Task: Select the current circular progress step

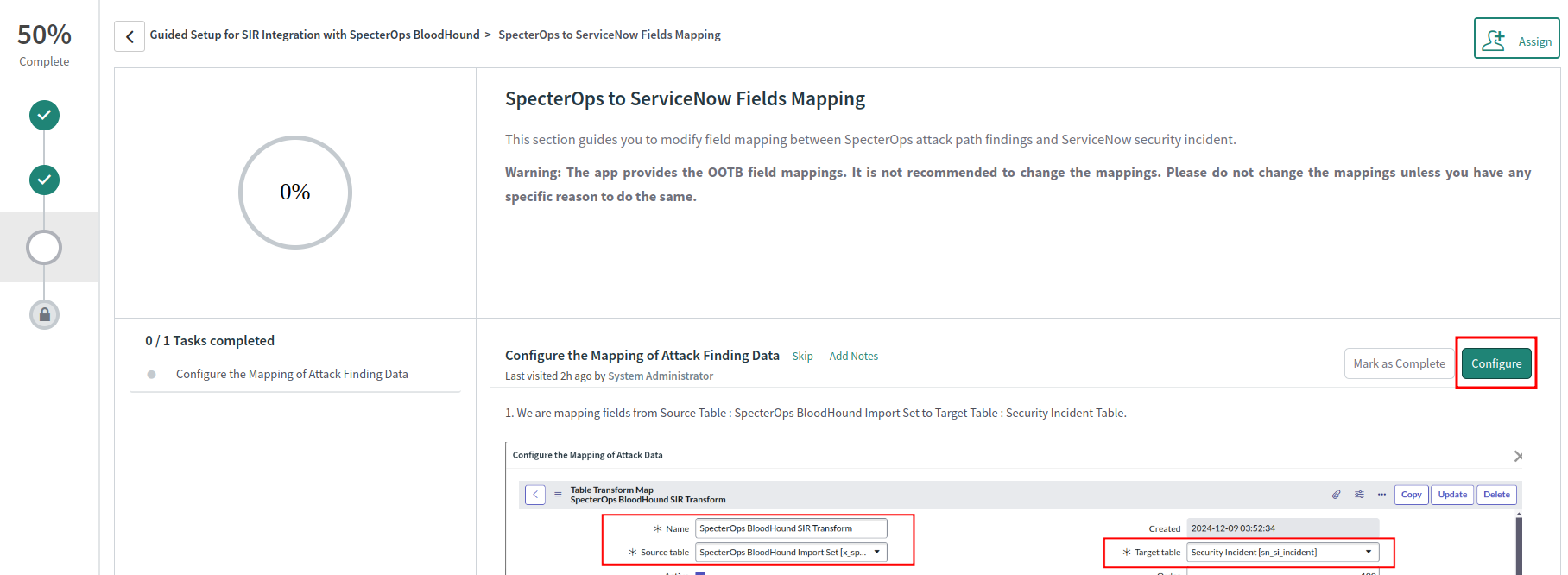Action: 44,247
